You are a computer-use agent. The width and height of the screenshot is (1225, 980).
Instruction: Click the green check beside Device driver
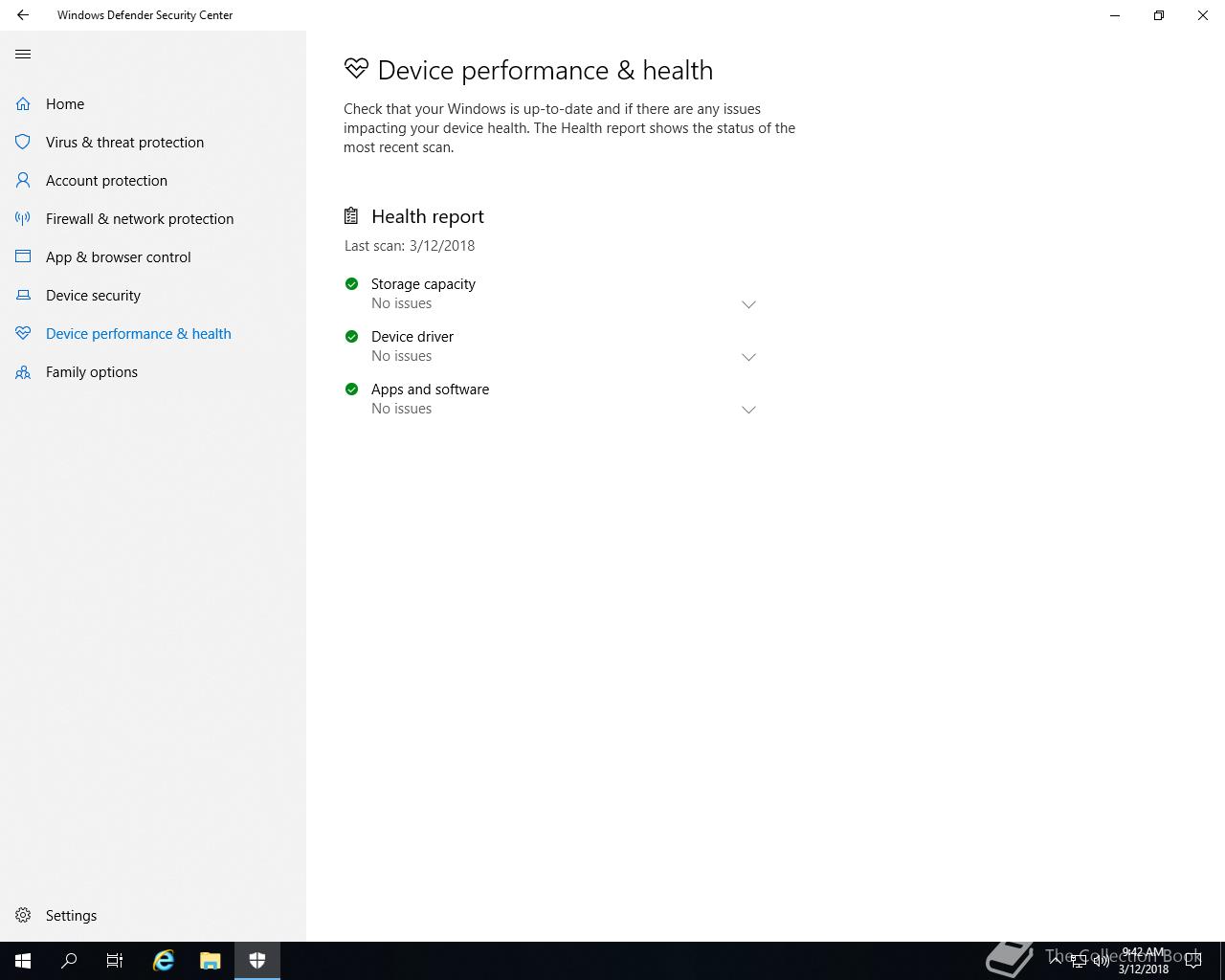point(351,337)
